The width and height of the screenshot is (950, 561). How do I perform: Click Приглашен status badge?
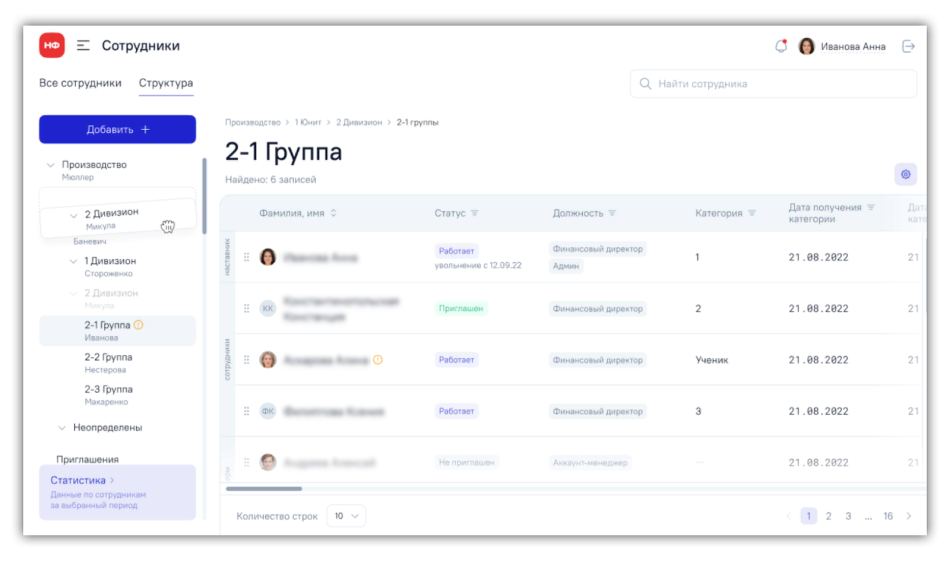click(461, 308)
